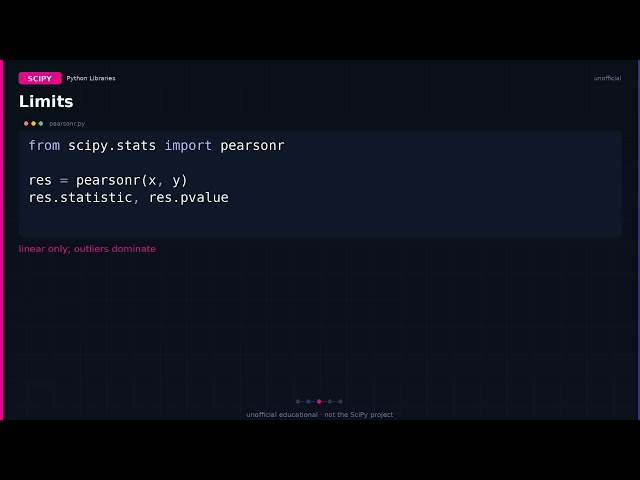Click the pink SCIPY badge
Image resolution: width=640 pixels, height=480 pixels.
click(x=40, y=78)
